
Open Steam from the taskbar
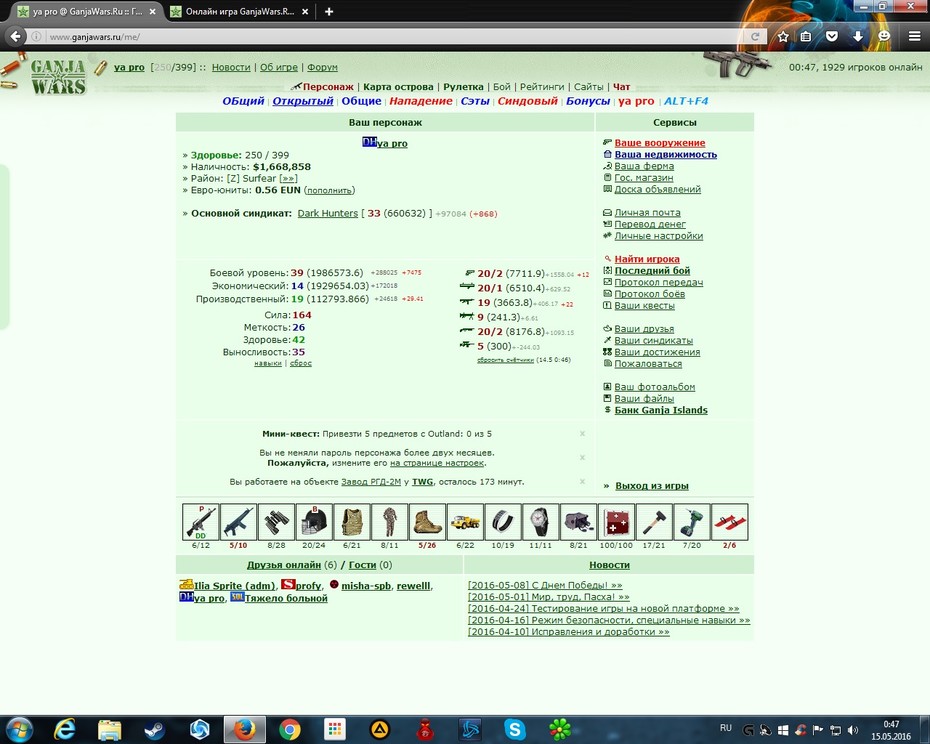click(155, 729)
